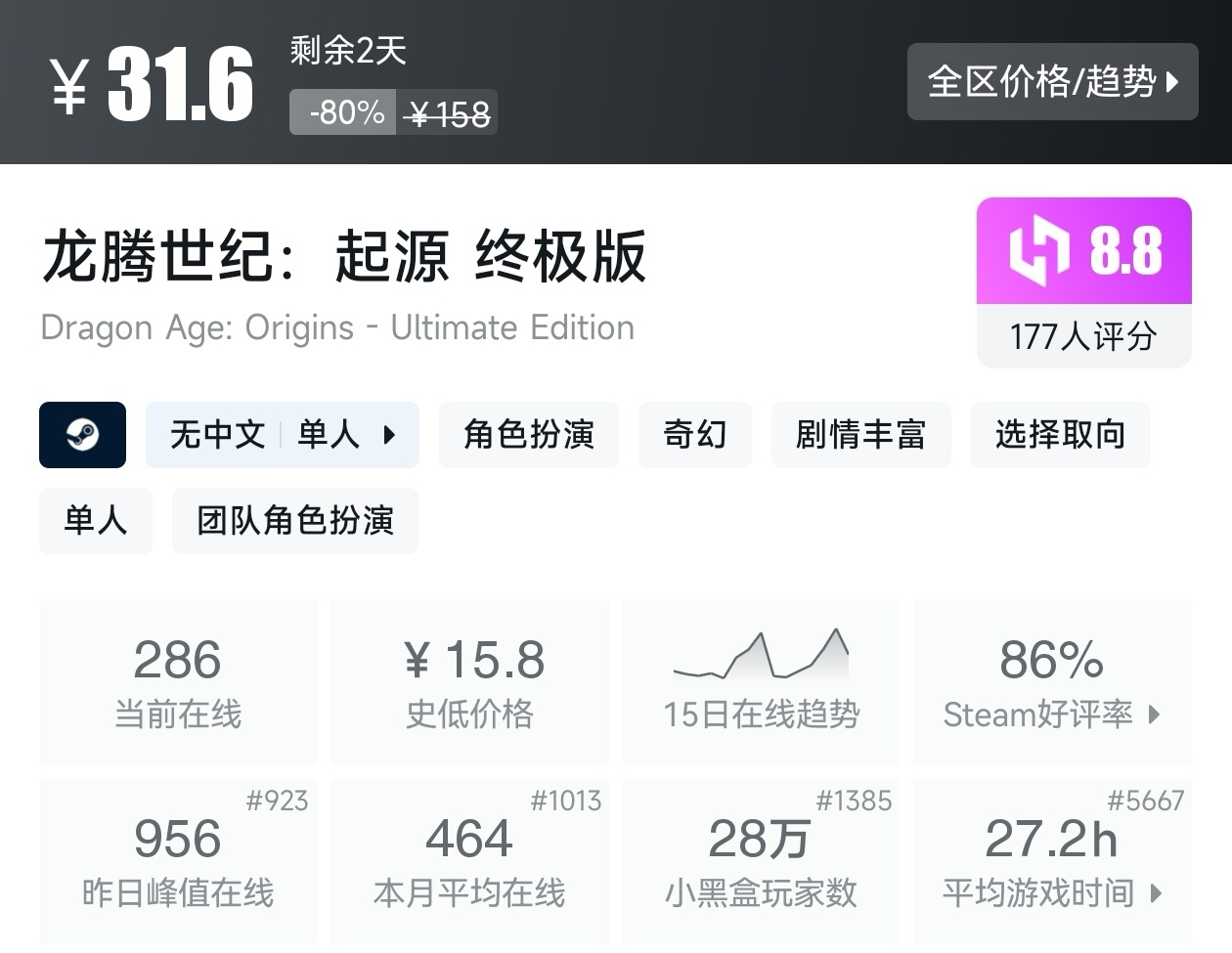Tap the 28万 小黑盒玩家数 stat
1232x953 pixels.
[761, 862]
